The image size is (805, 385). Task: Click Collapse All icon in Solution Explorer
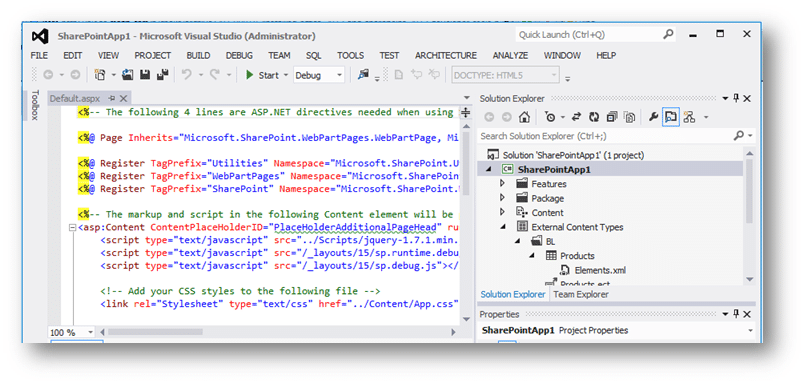(611, 118)
